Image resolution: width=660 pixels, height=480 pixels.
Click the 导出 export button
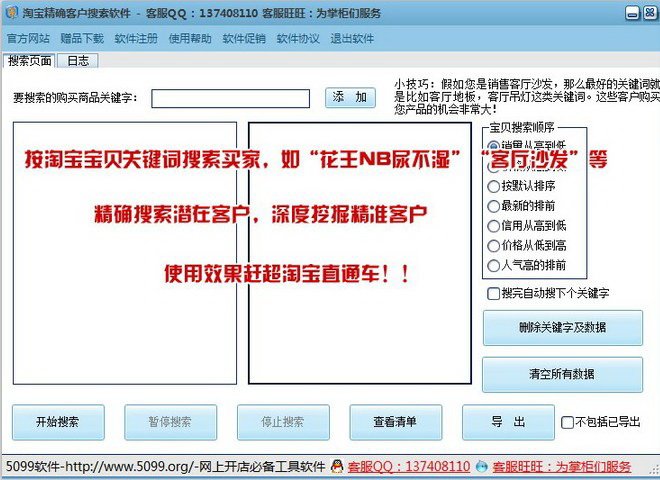pyautogui.click(x=508, y=422)
